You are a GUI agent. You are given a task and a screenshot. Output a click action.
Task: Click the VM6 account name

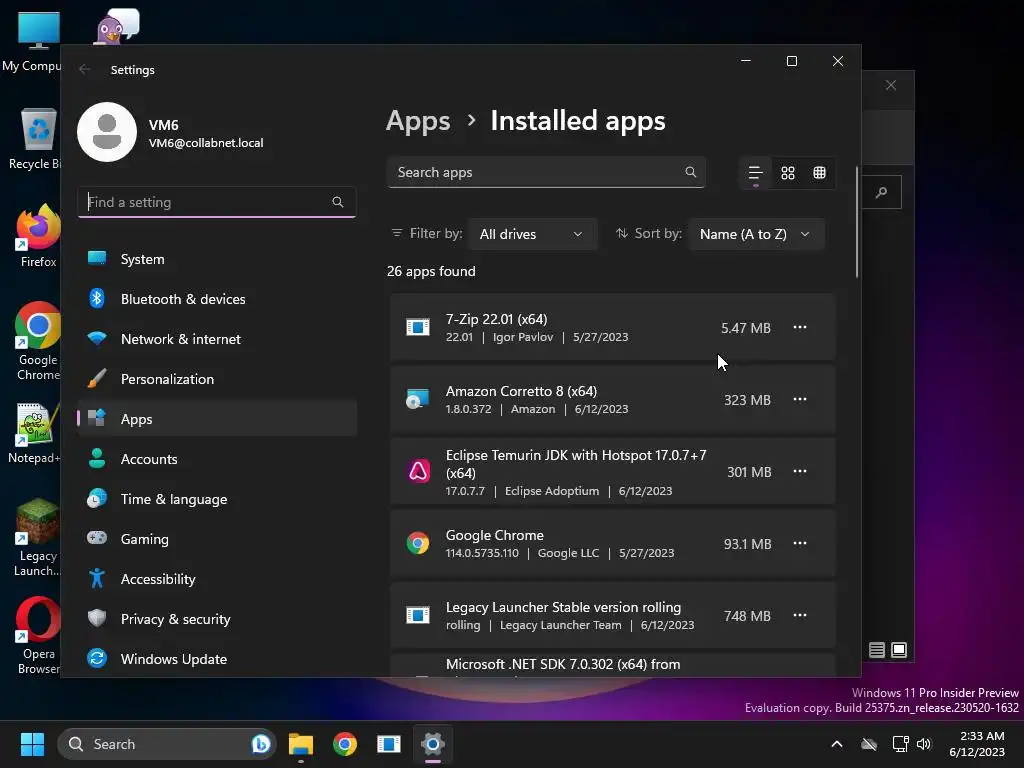[163, 125]
